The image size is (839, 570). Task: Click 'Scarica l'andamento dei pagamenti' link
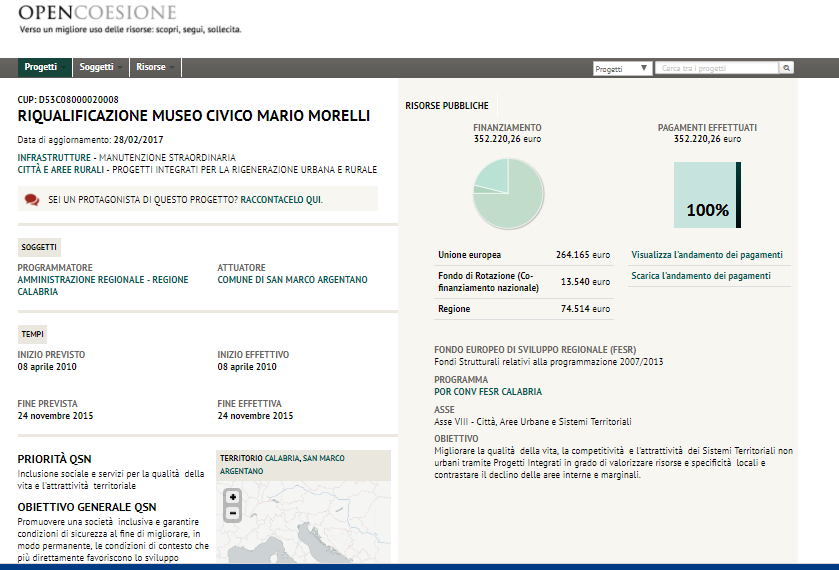click(701, 276)
